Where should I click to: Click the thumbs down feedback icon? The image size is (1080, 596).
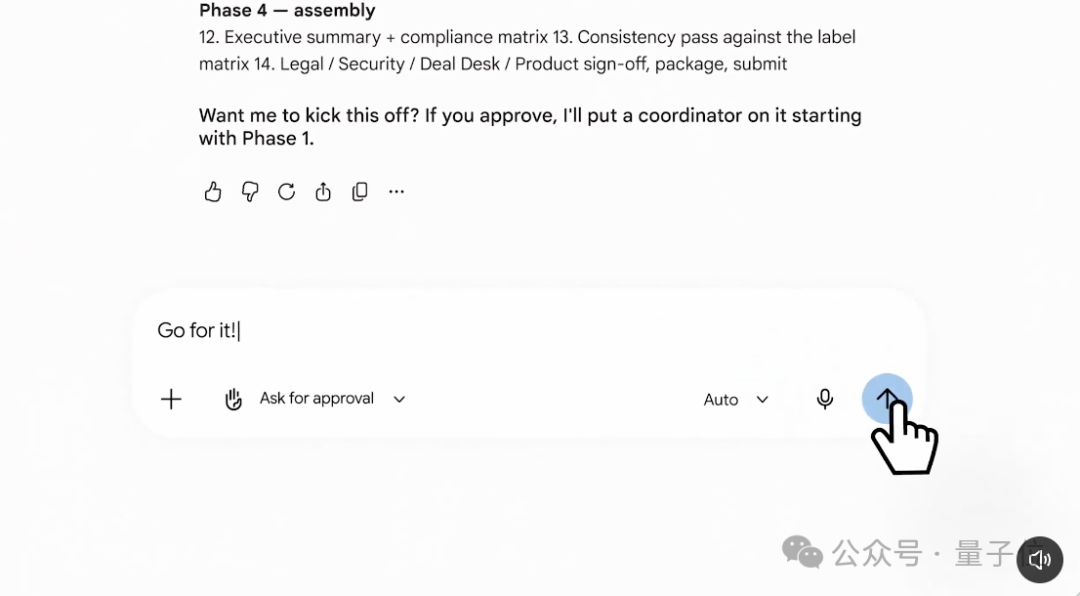[x=249, y=192]
